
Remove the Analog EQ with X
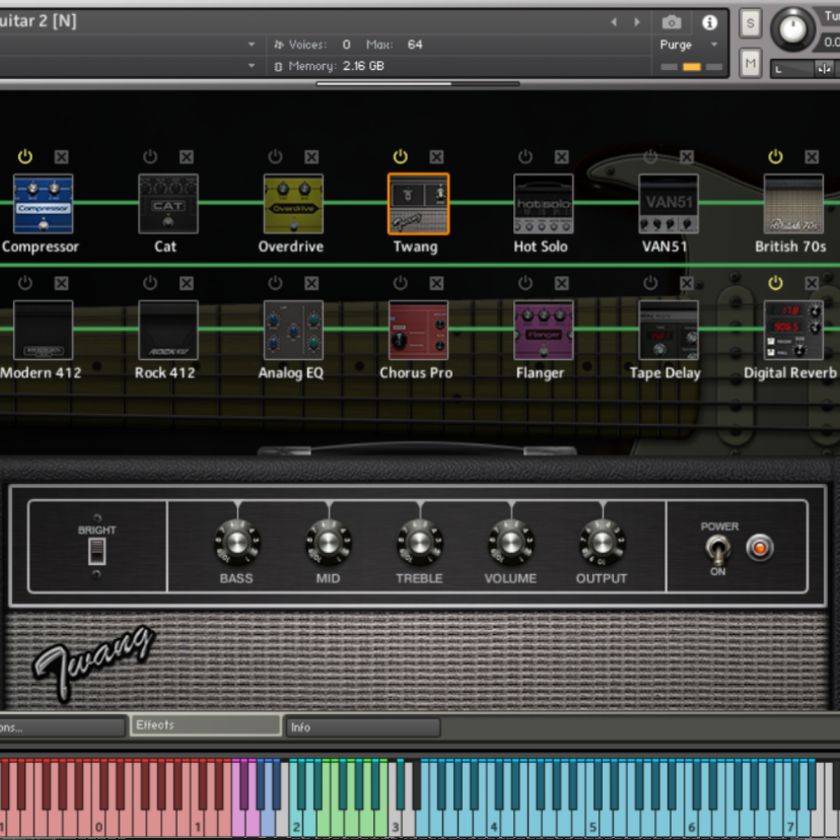pos(312,283)
